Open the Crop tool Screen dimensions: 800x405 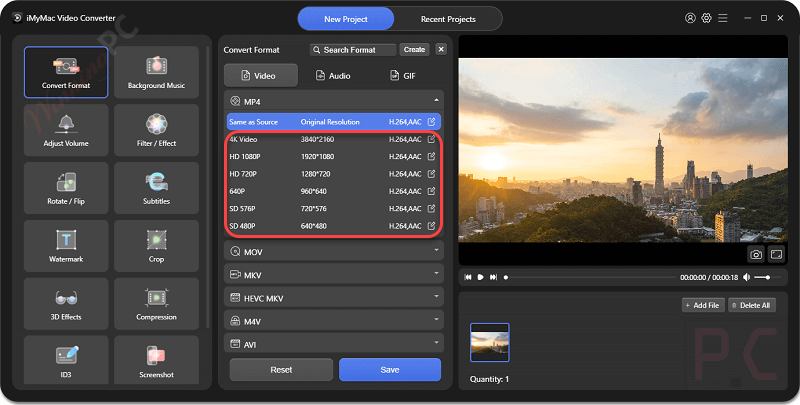(156, 246)
